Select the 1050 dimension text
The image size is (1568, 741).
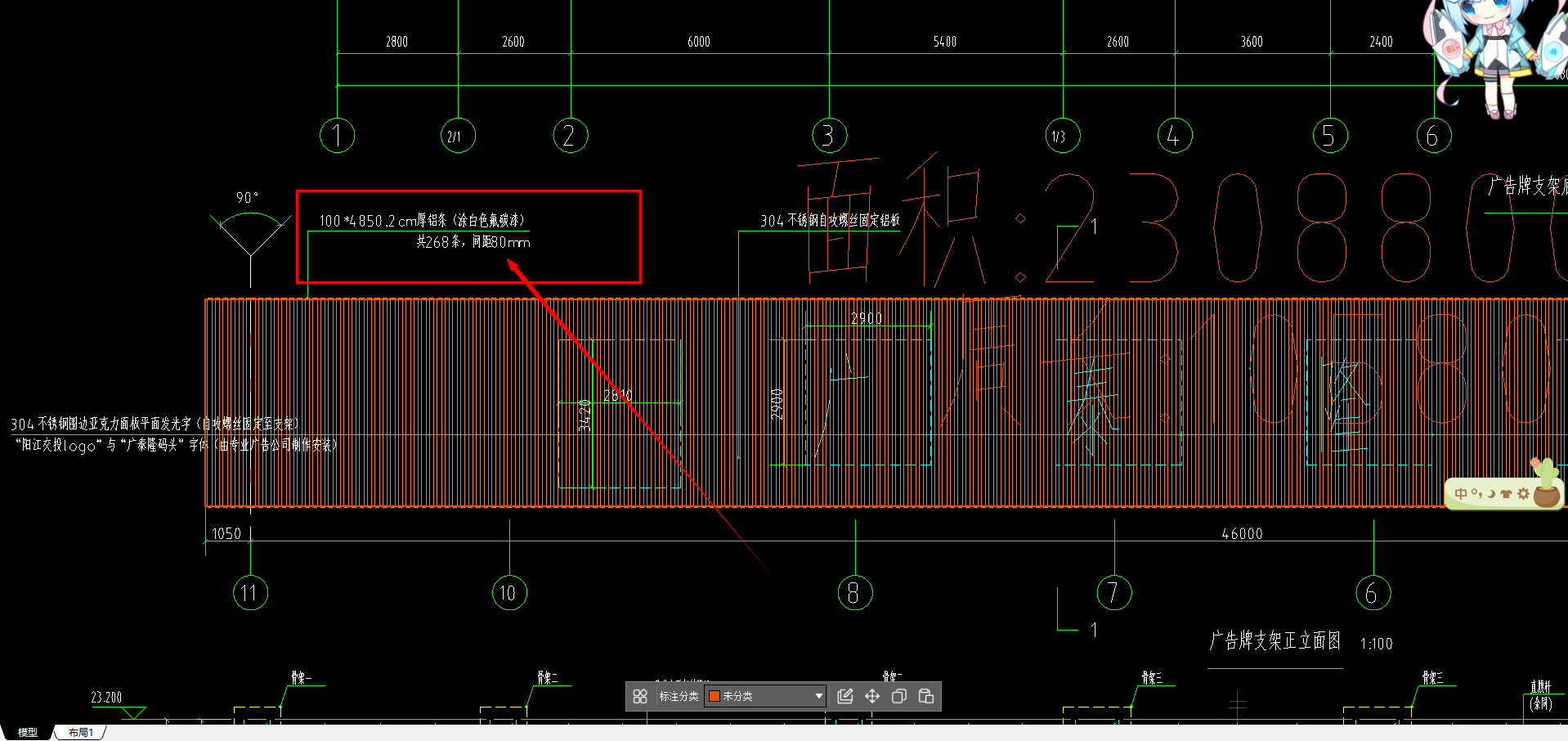226,534
